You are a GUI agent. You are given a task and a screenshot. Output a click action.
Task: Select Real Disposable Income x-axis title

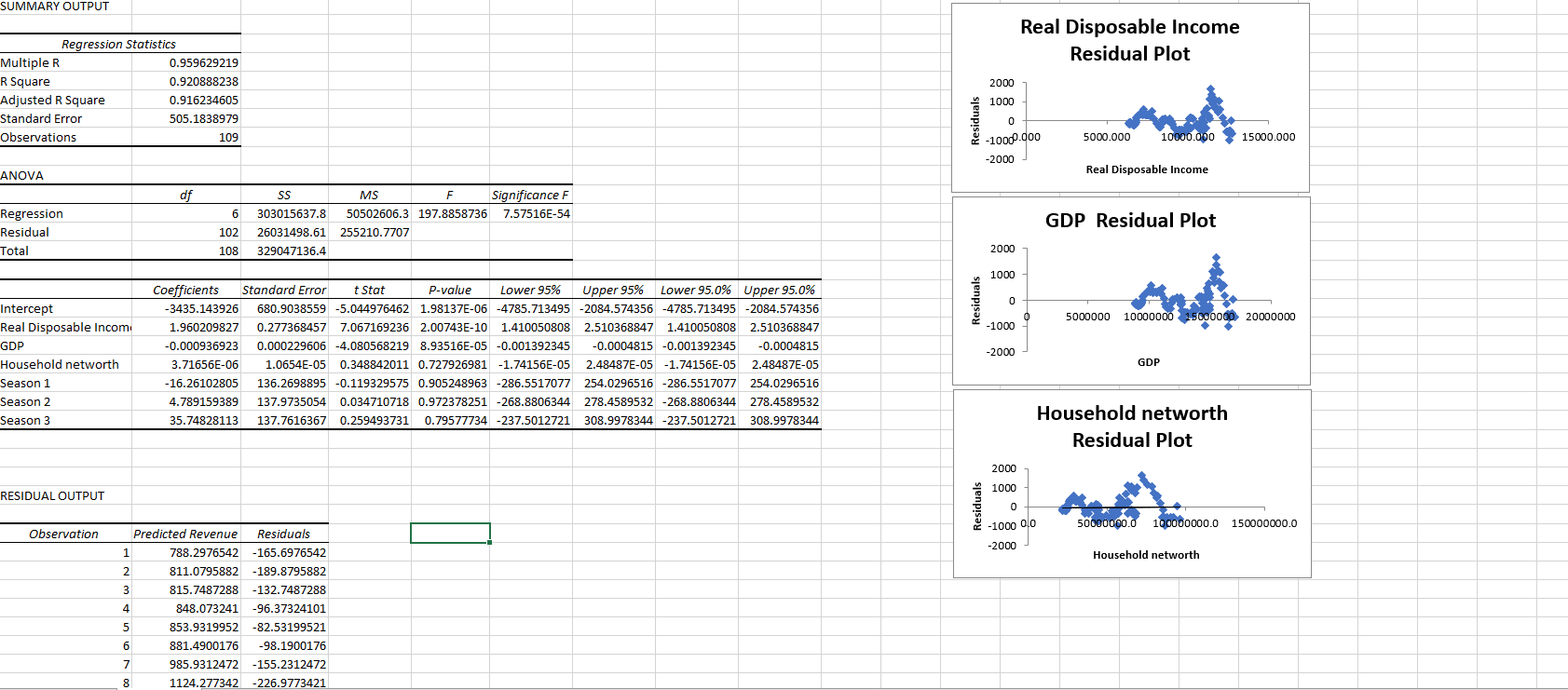(x=1147, y=169)
